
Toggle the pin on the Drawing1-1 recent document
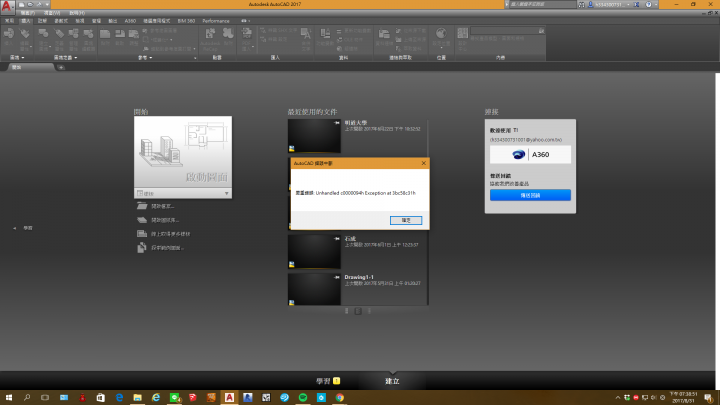tap(337, 277)
